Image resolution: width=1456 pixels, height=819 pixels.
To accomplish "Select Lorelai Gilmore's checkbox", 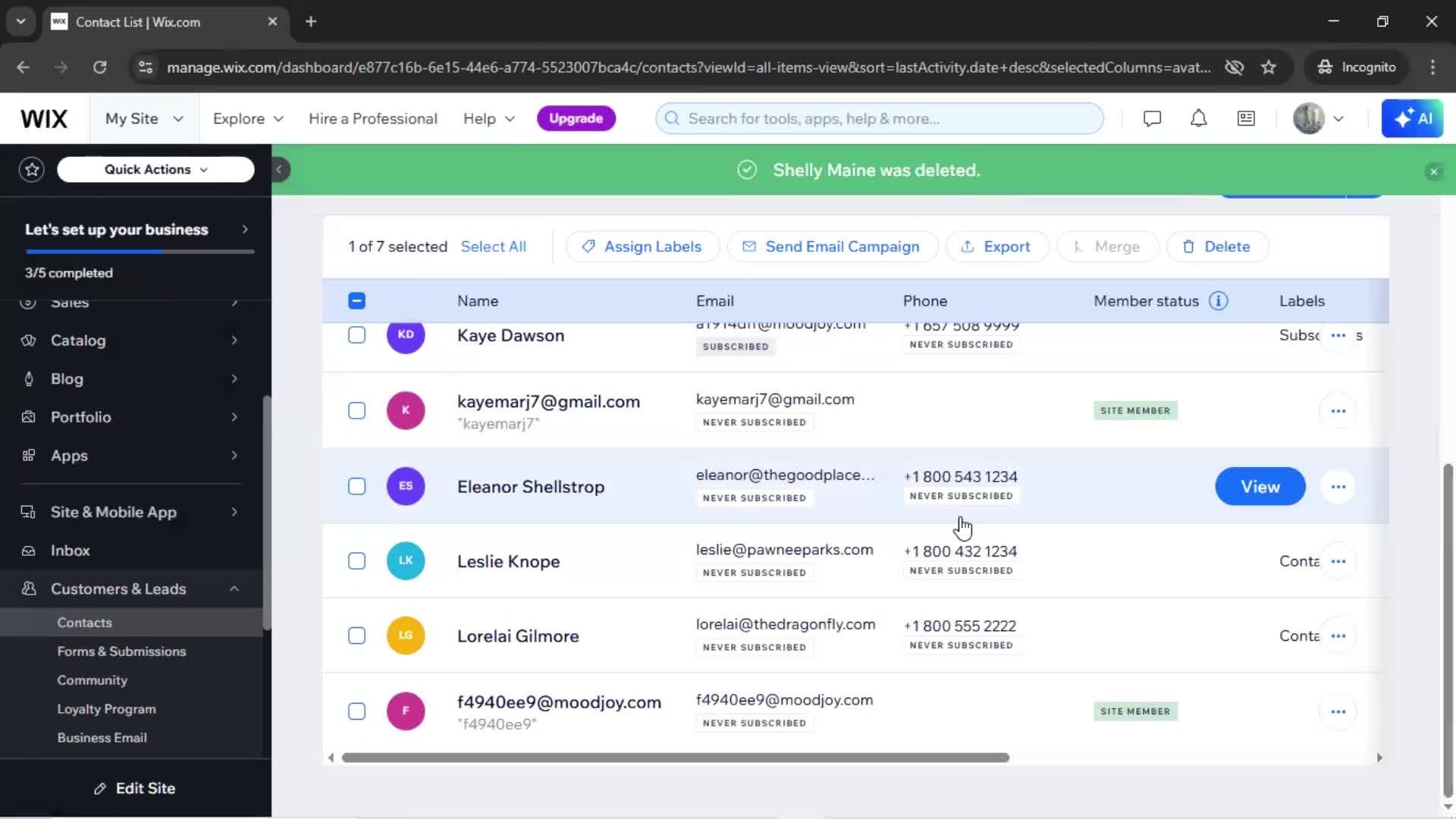I will [x=356, y=635].
